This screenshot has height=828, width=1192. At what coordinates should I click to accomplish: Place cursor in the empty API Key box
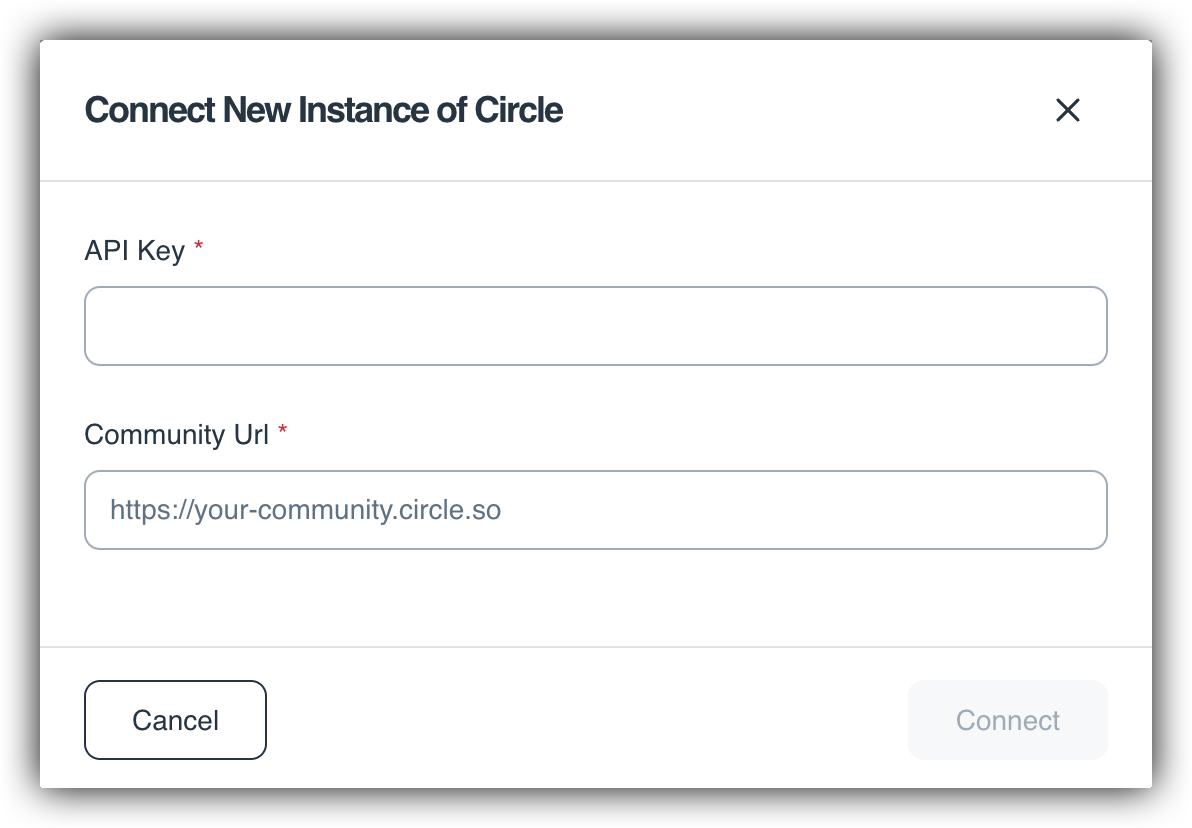pyautogui.click(x=595, y=326)
